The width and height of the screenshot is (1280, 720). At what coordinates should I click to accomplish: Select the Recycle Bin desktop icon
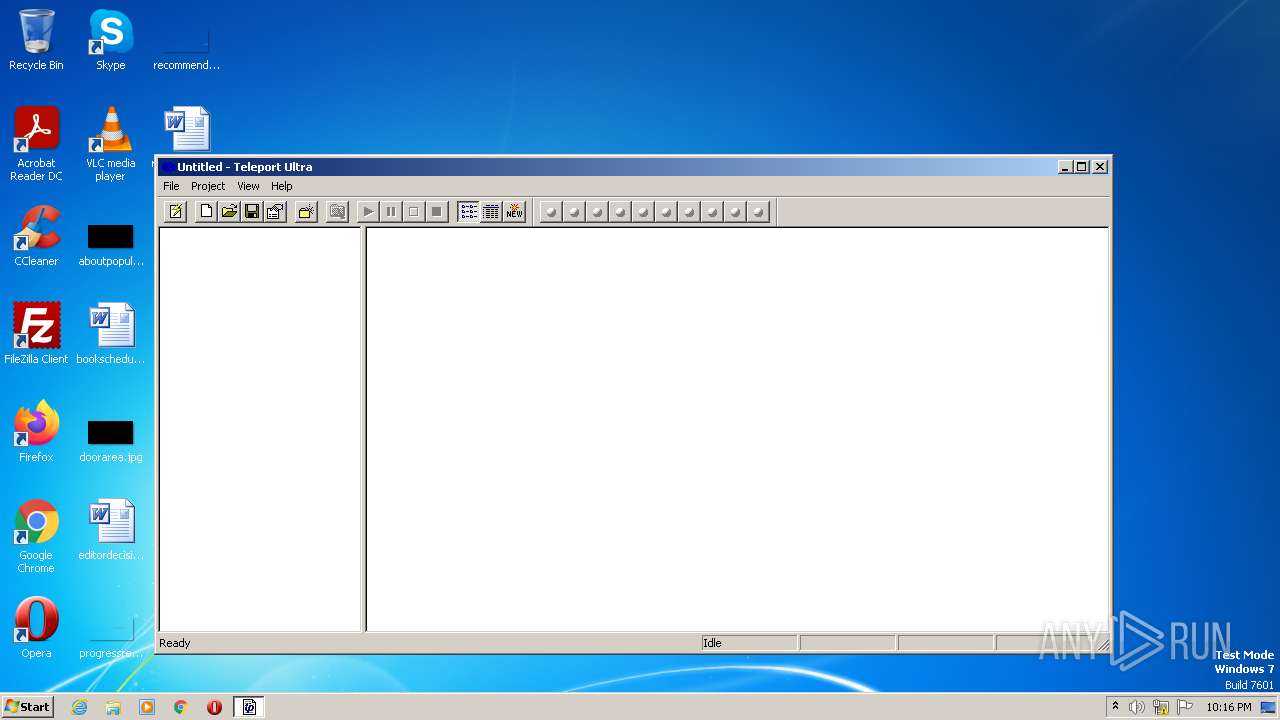[x=36, y=40]
